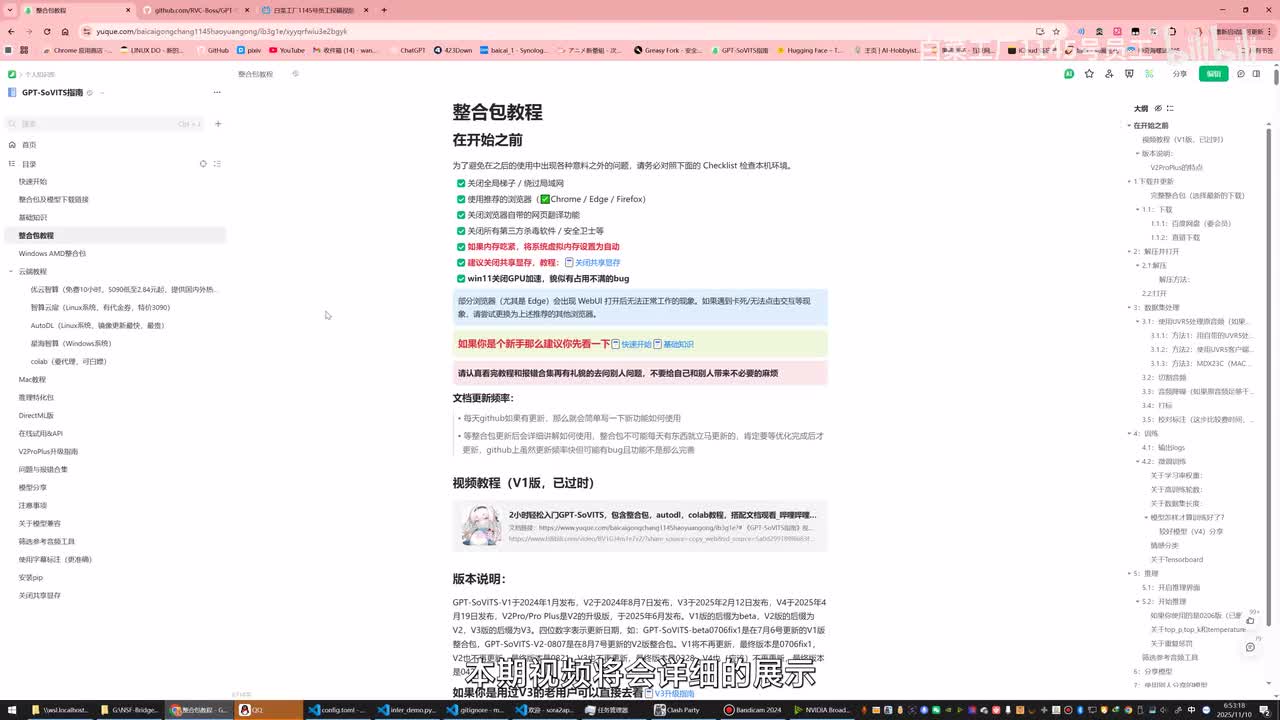
Task: Jump to 关于学习率权重 in the outline
Action: coord(1175,475)
